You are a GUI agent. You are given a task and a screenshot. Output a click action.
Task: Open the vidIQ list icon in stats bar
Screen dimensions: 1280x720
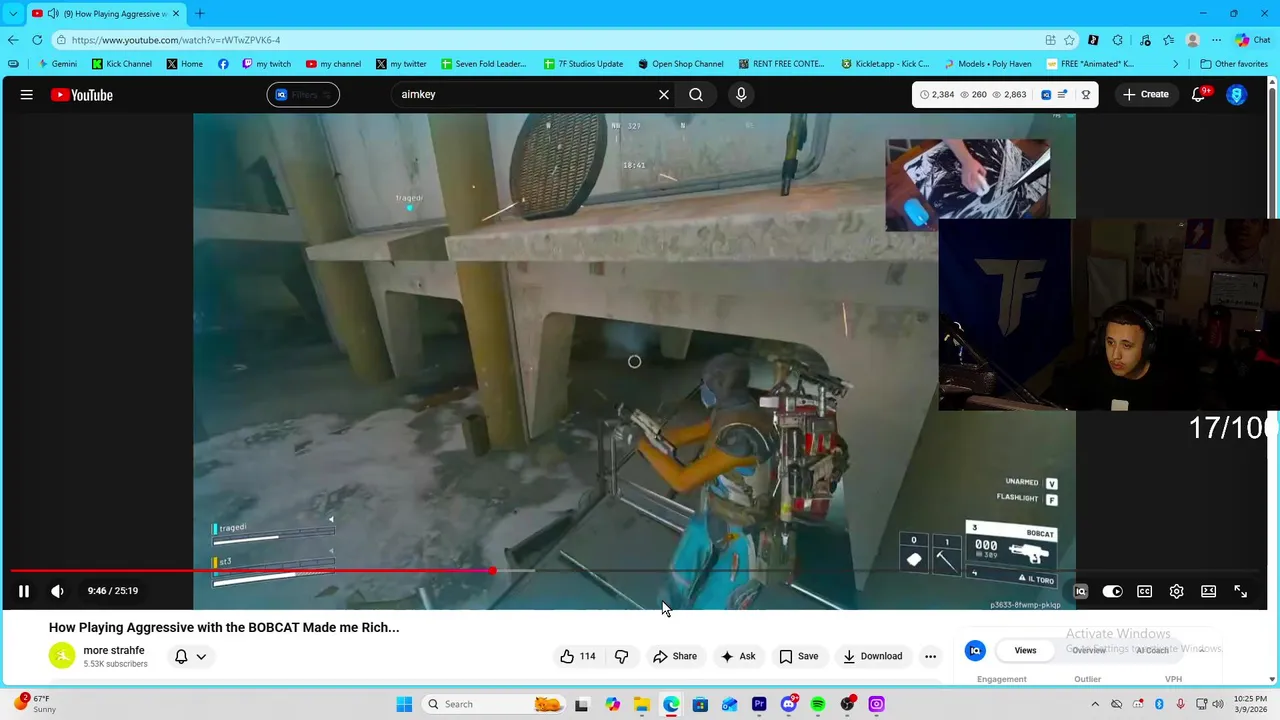click(1063, 95)
